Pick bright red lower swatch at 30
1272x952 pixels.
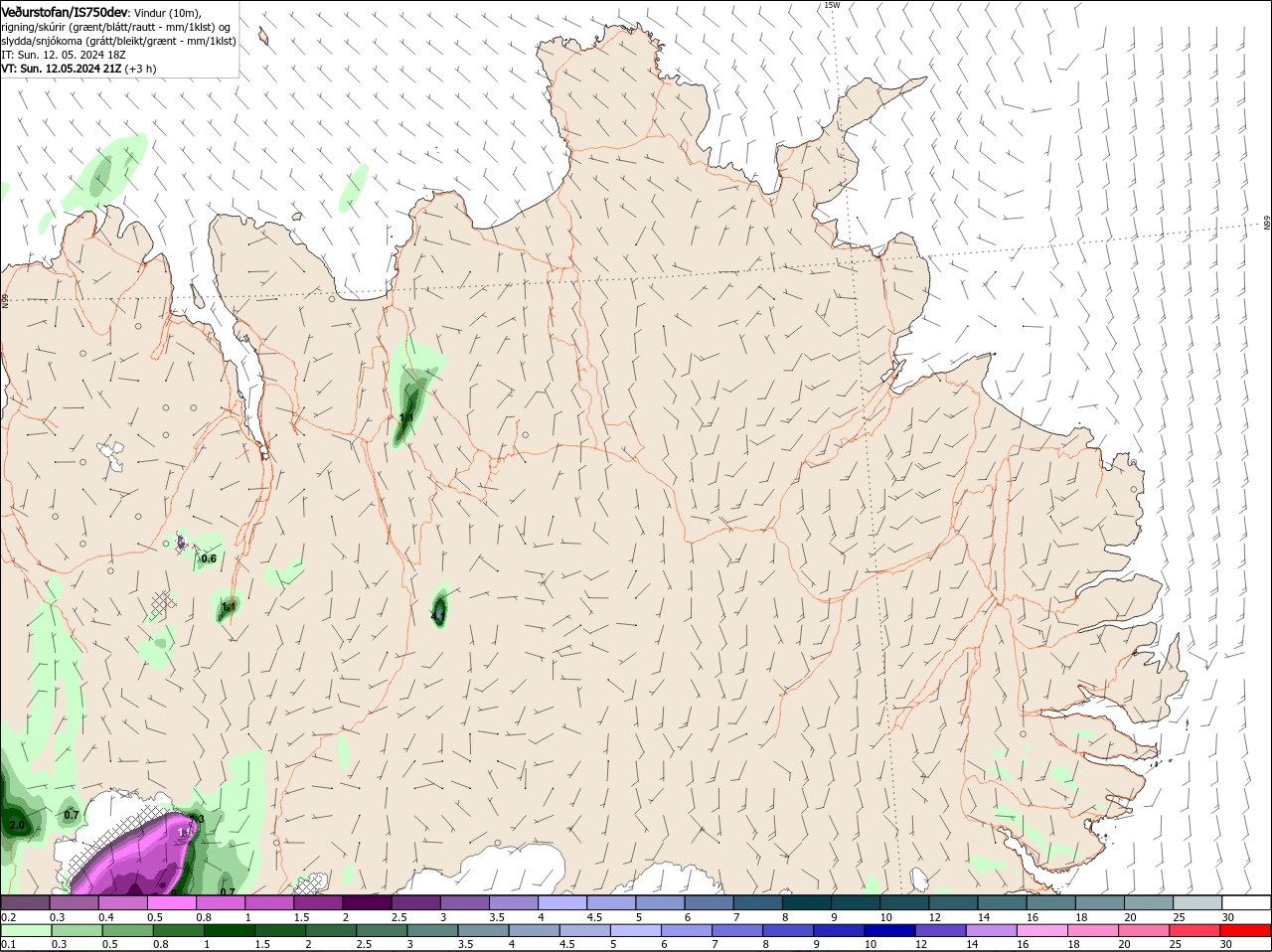(1246, 931)
